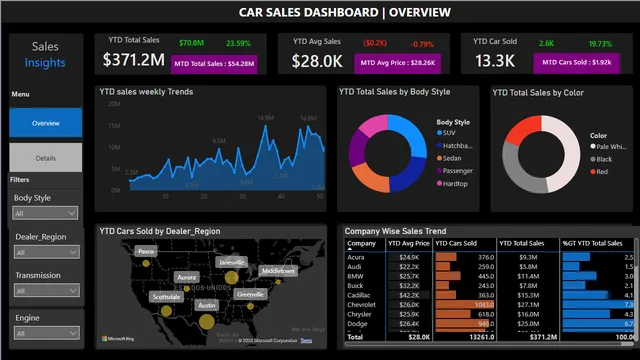Select Red in Color legend
Viewport: 640px width, 360px height.
[x=599, y=172]
